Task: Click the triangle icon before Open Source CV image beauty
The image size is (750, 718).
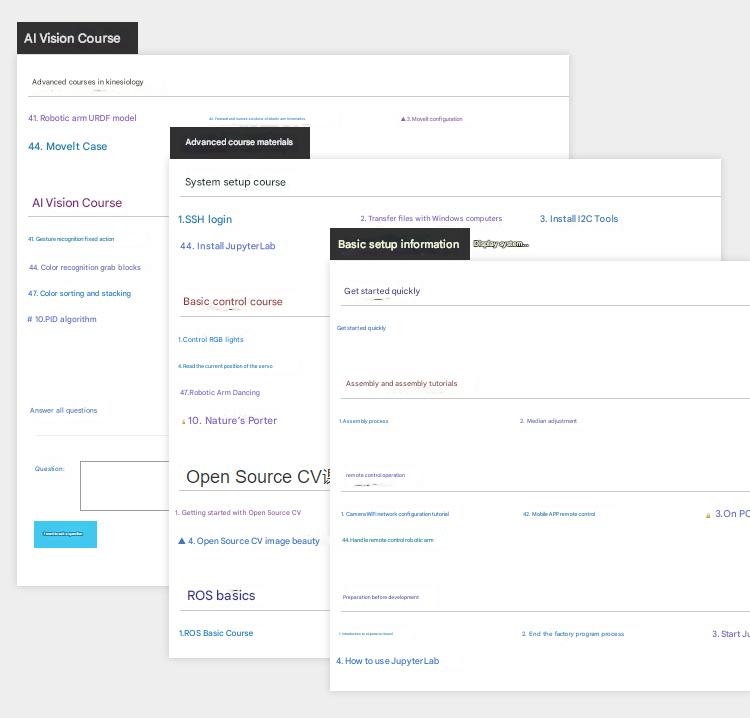Action: point(182,541)
